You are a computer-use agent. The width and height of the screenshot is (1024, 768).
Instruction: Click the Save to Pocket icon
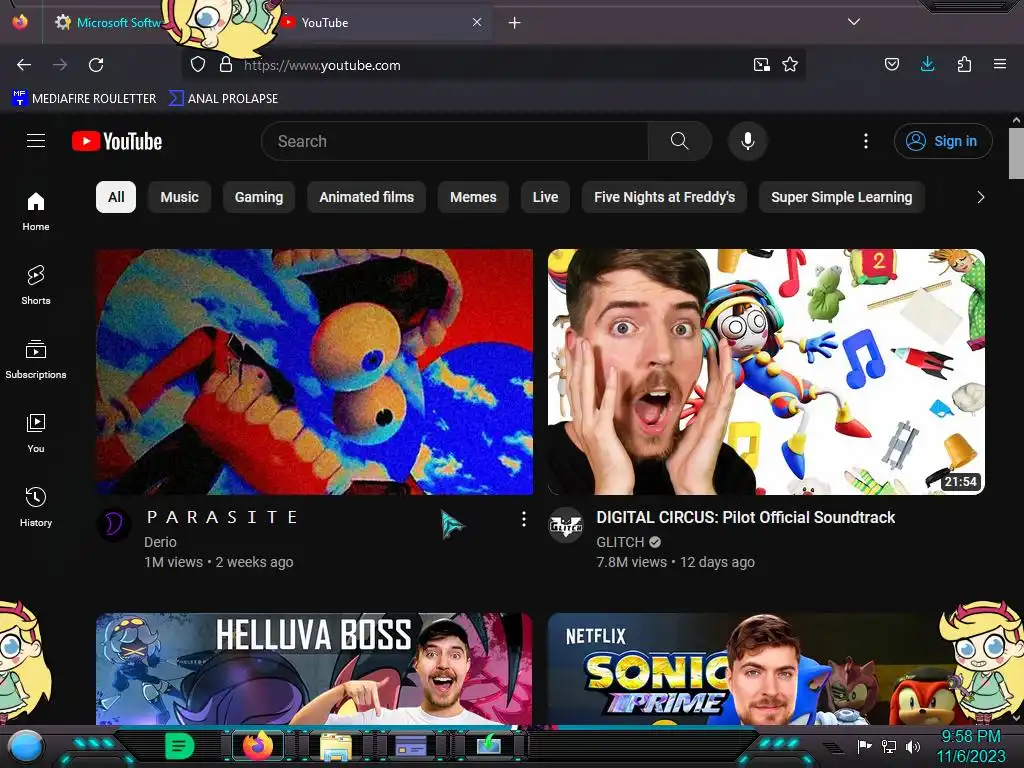[x=891, y=64]
